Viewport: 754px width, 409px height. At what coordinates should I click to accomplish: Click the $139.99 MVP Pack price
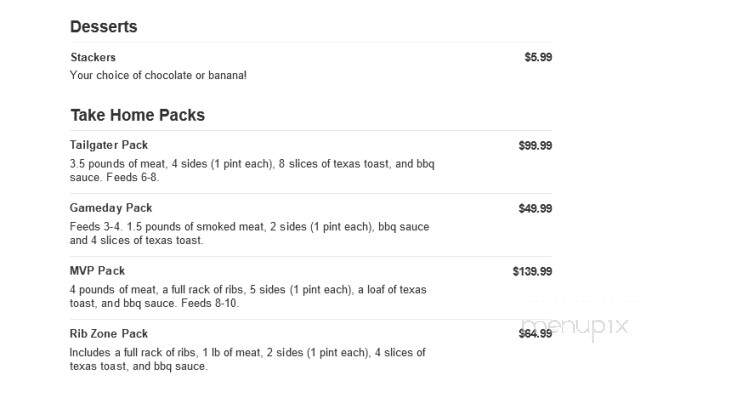(x=532, y=272)
